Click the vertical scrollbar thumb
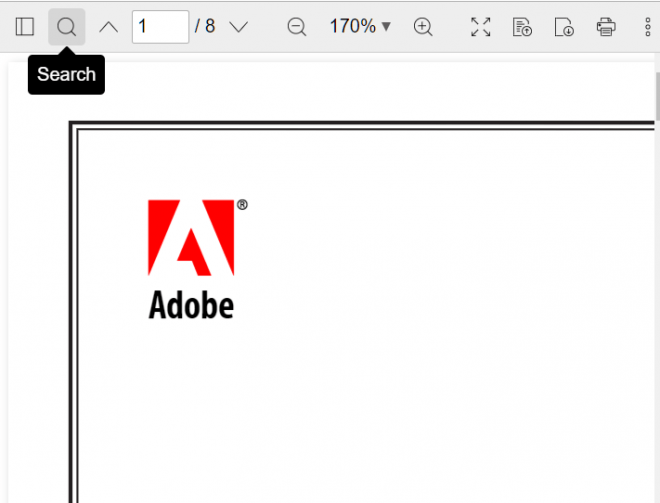Image resolution: width=660 pixels, height=503 pixels. (657, 96)
